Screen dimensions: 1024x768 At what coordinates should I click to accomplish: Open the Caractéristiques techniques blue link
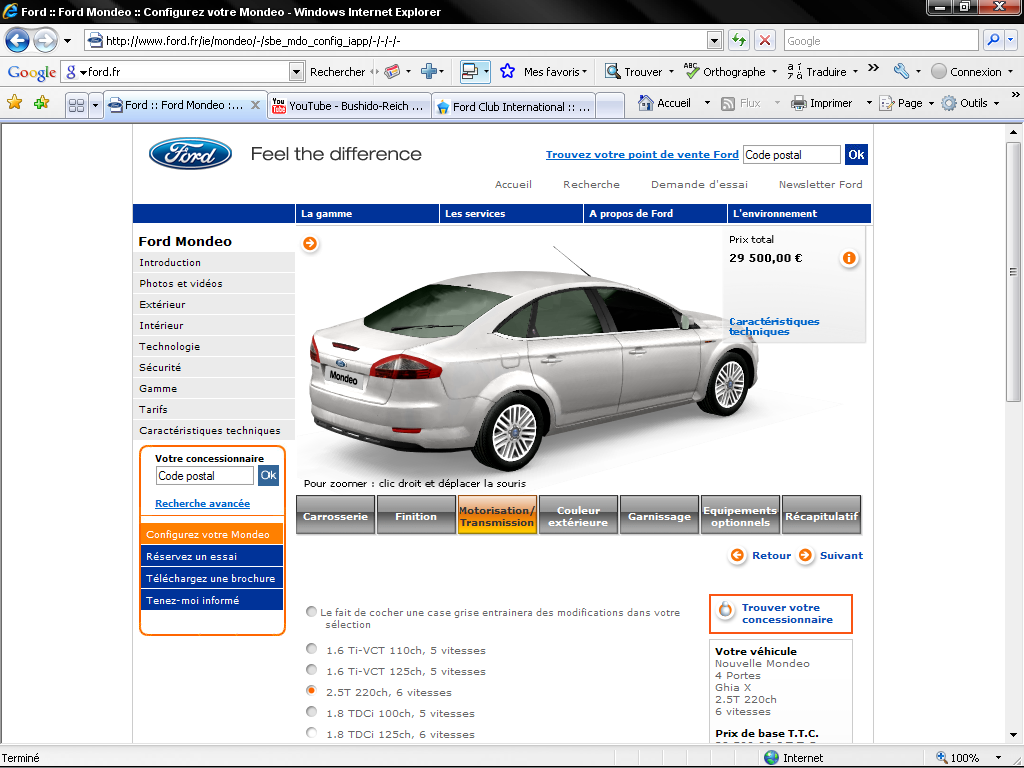773,326
